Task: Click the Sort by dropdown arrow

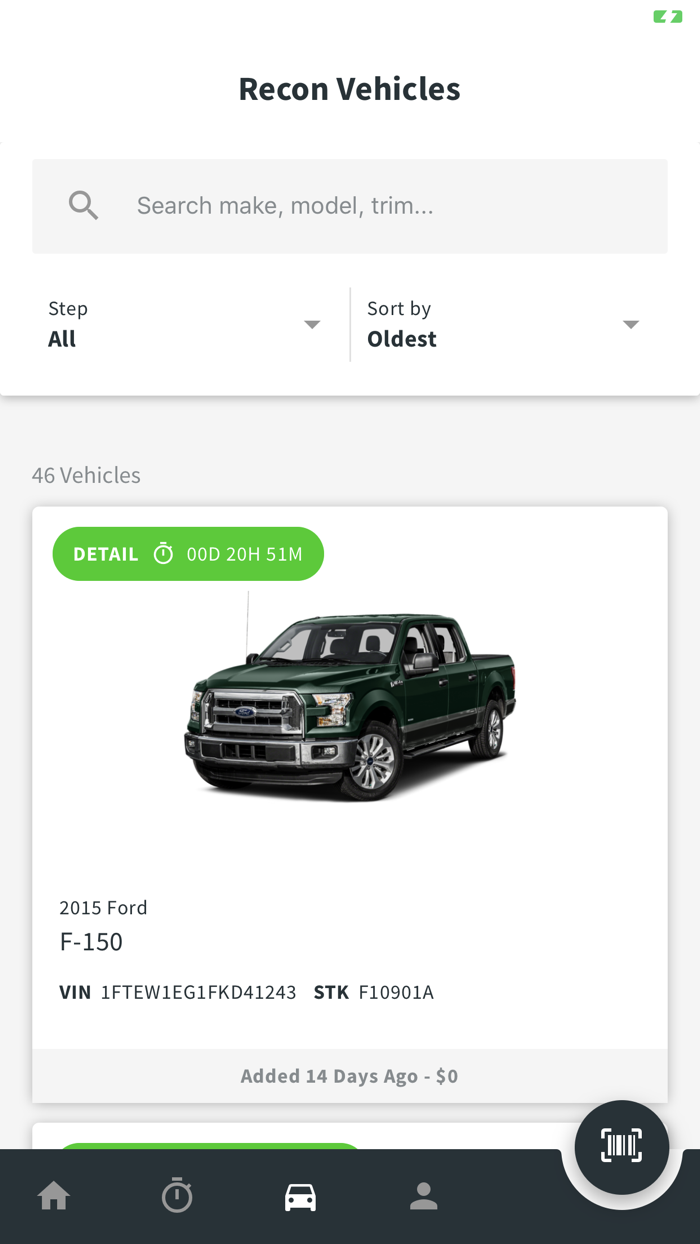Action: tap(630, 324)
